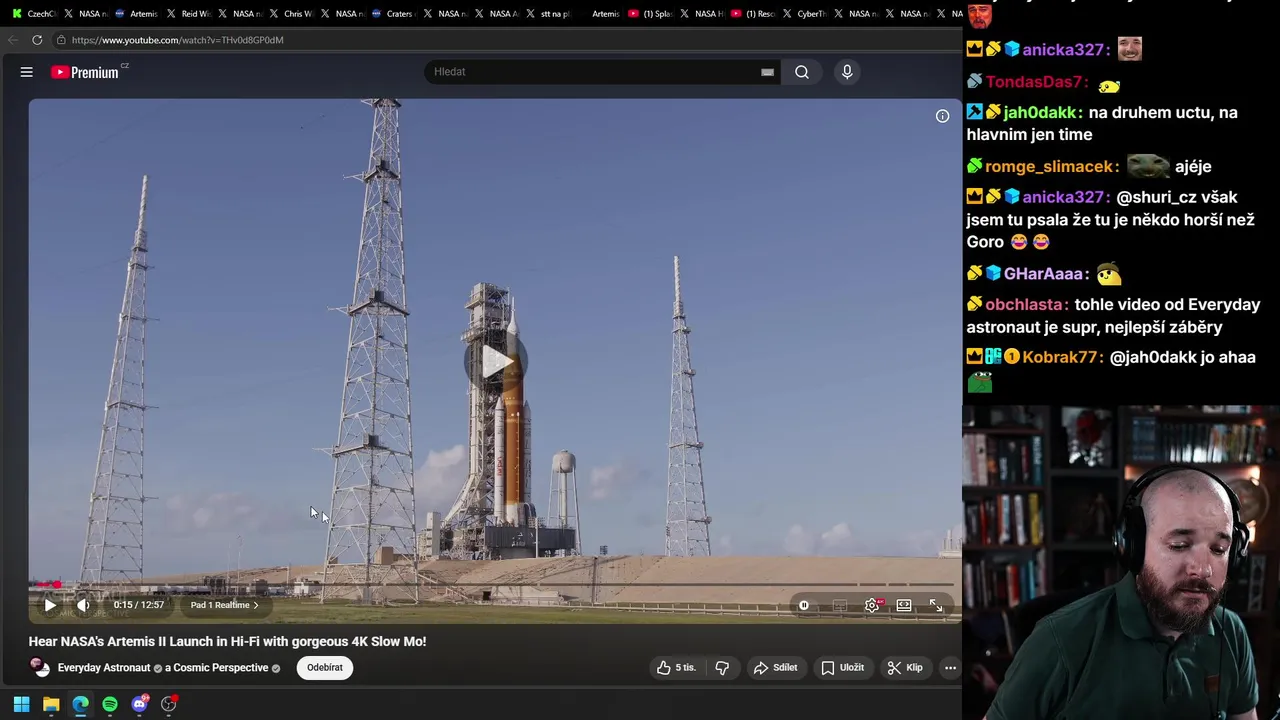Image resolution: width=1280 pixels, height=720 pixels.
Task: Click username jah0dakk in chat
Action: [x=1040, y=113]
